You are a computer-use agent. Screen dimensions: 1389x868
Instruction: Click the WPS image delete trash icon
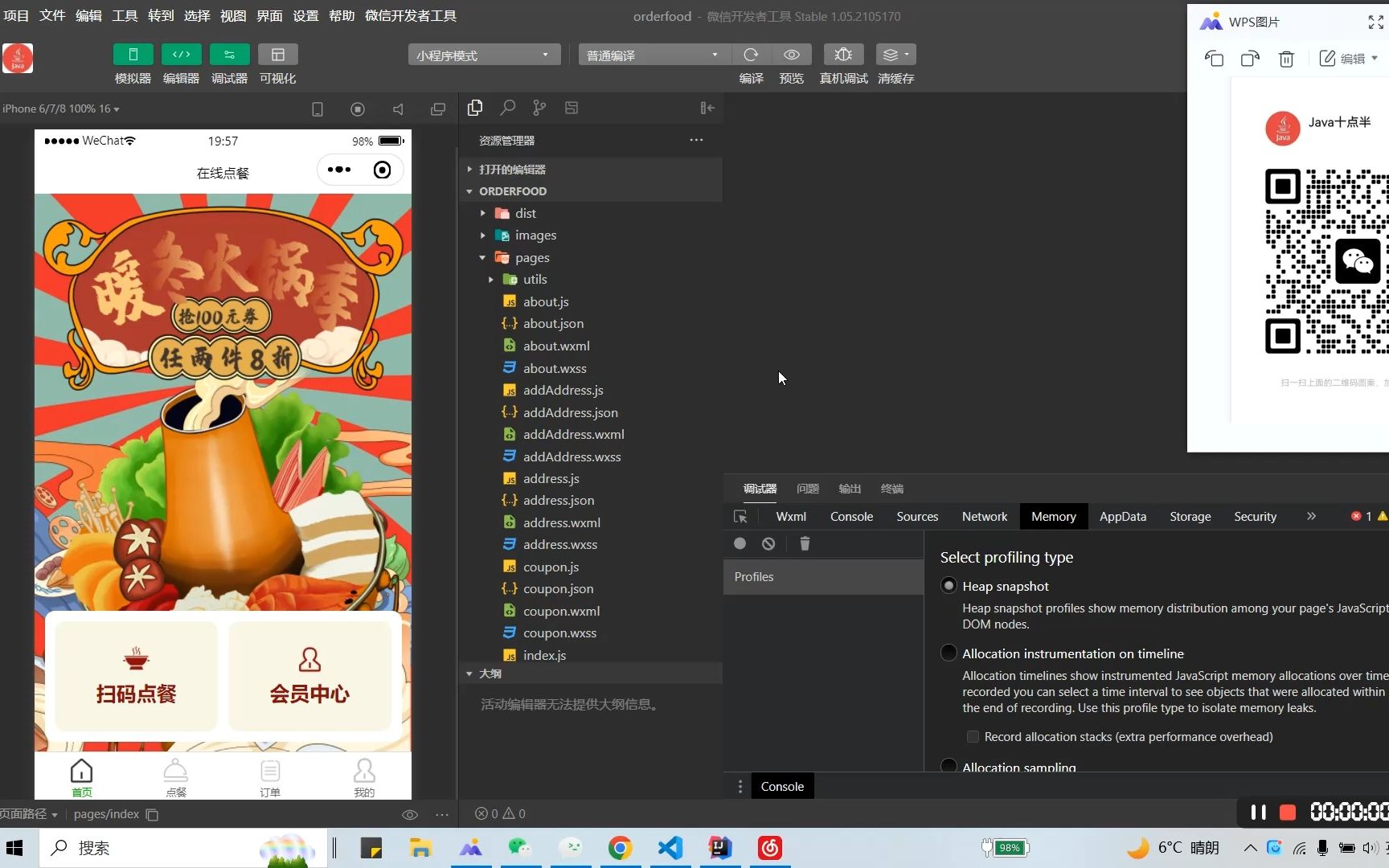coord(1286,59)
